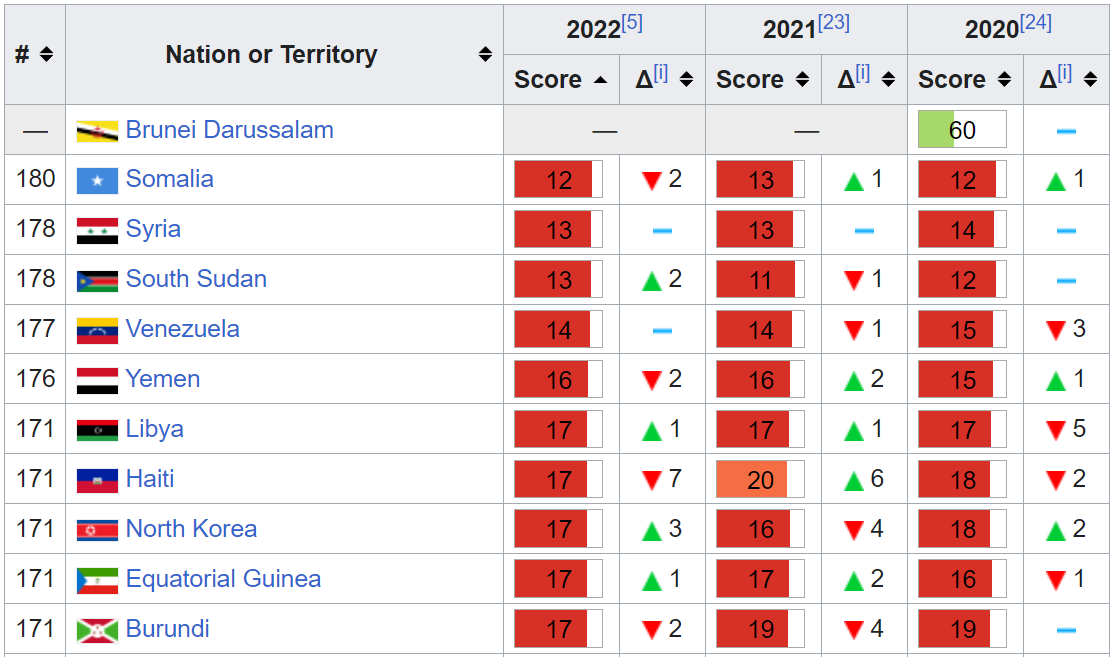Viewport: 1114px width, 657px height.
Task: Click the Venezuela flag icon
Action: [x=97, y=330]
